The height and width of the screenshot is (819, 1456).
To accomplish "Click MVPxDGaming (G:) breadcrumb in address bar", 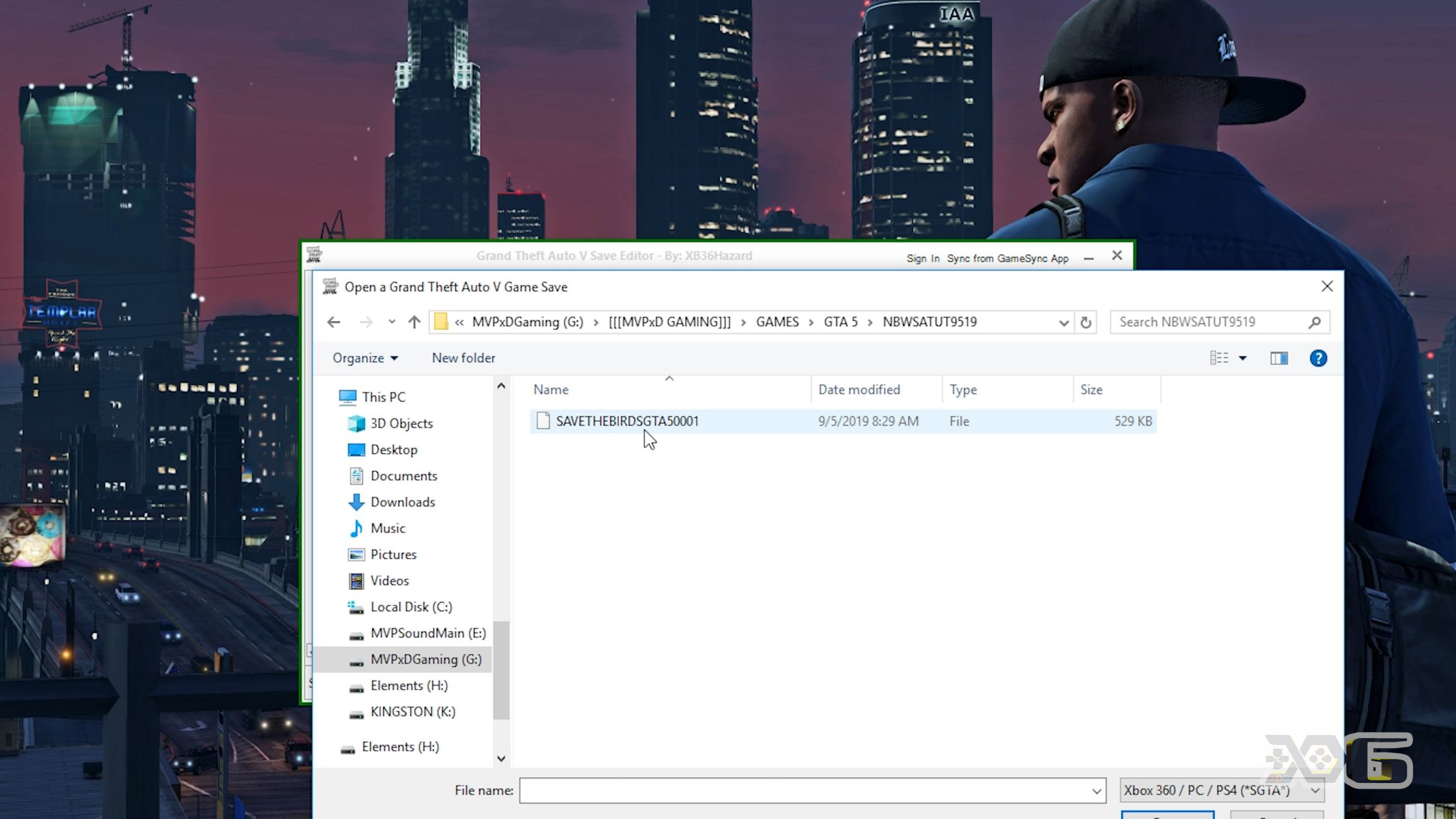I will [528, 322].
